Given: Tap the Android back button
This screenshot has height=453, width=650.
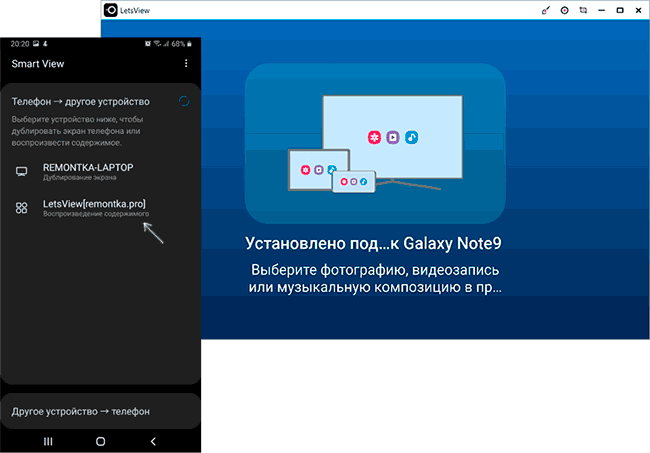Looking at the screenshot, I should (x=153, y=441).
